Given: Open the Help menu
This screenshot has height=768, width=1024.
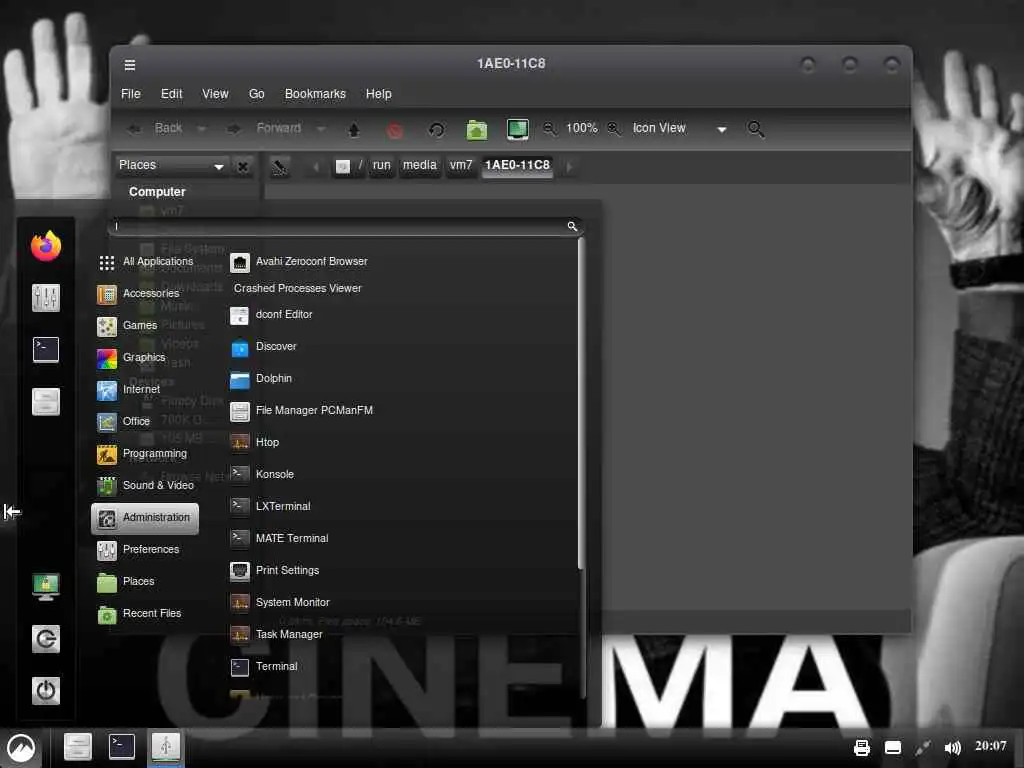Looking at the screenshot, I should (x=379, y=94).
